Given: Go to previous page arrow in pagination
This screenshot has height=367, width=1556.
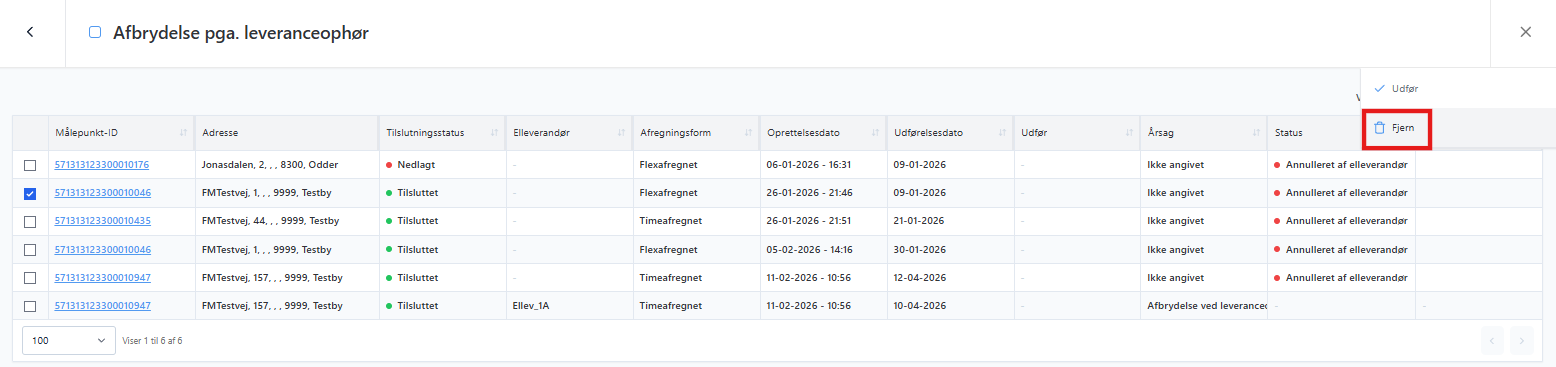Looking at the screenshot, I should [1493, 341].
